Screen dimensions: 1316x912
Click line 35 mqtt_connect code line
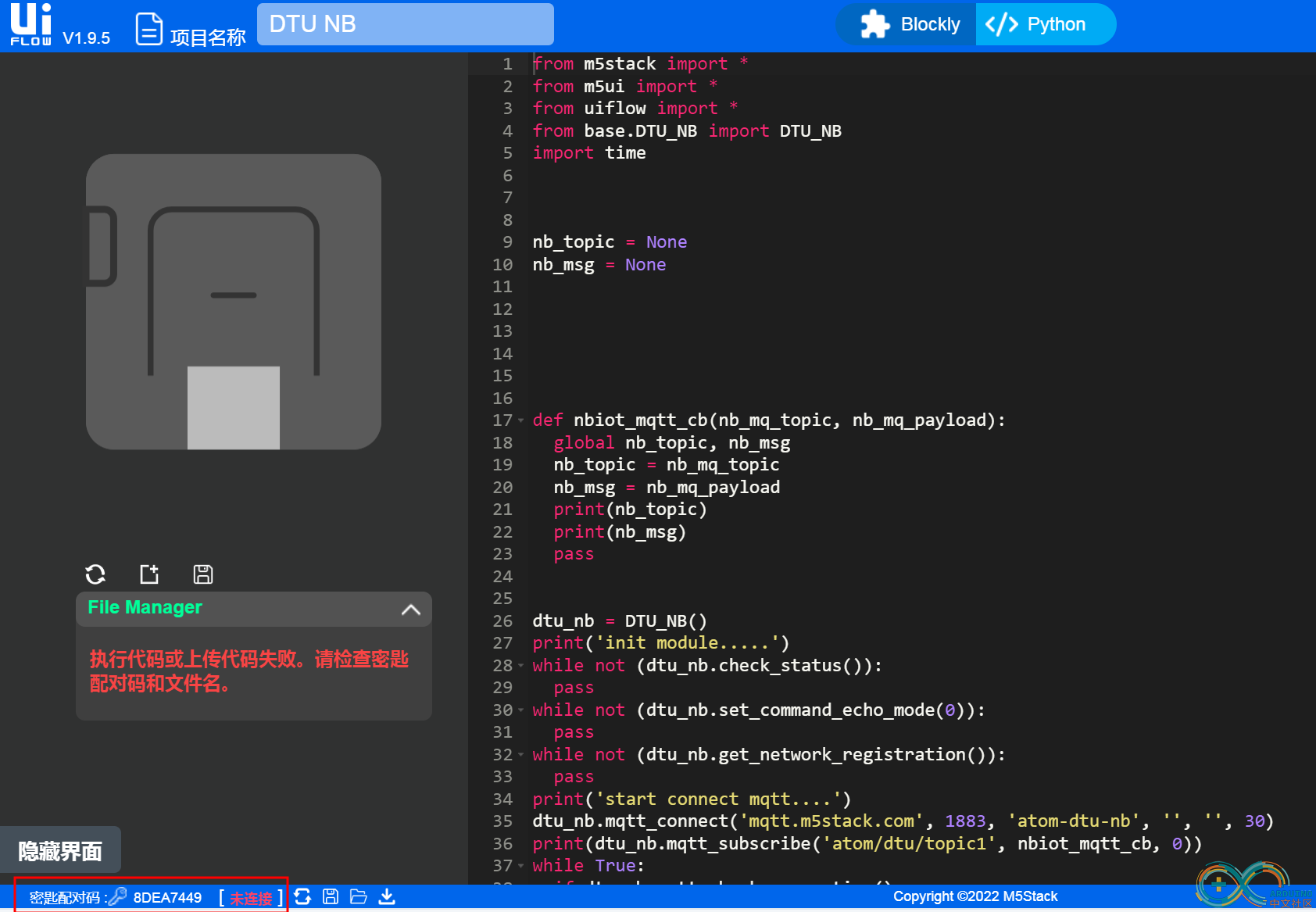coord(903,821)
